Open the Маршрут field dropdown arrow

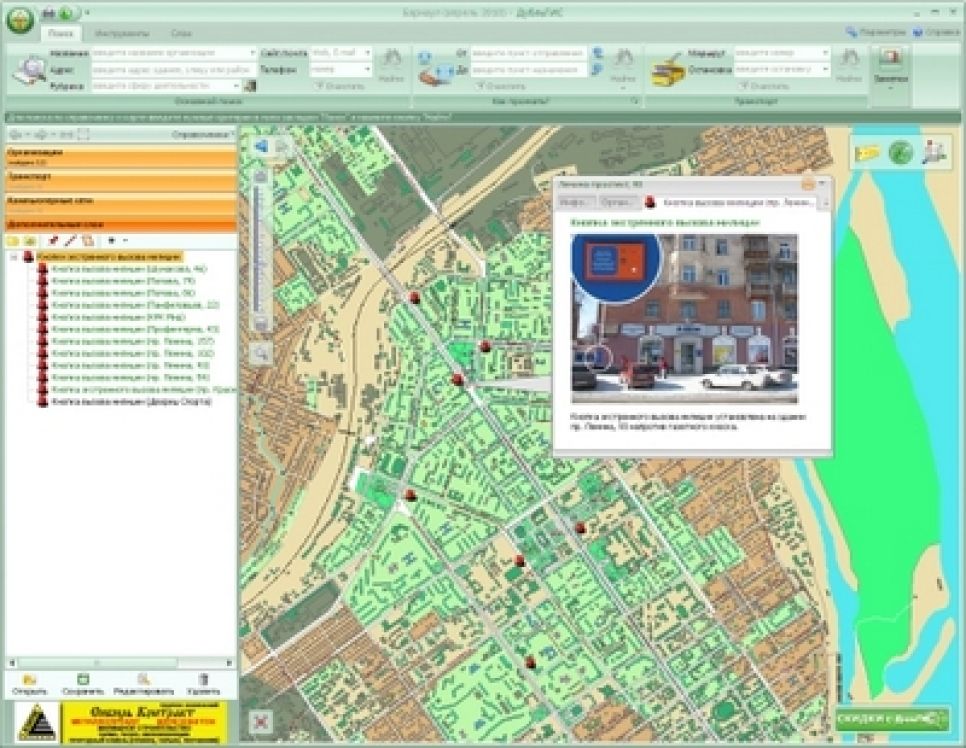click(x=825, y=52)
